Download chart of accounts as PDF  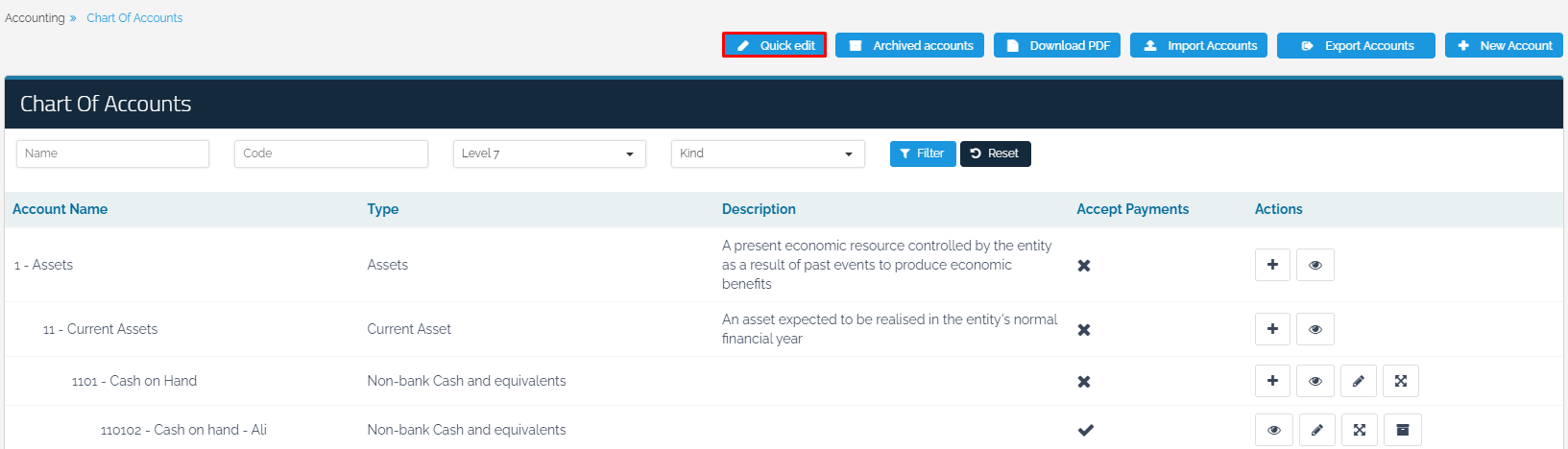coord(1056,45)
